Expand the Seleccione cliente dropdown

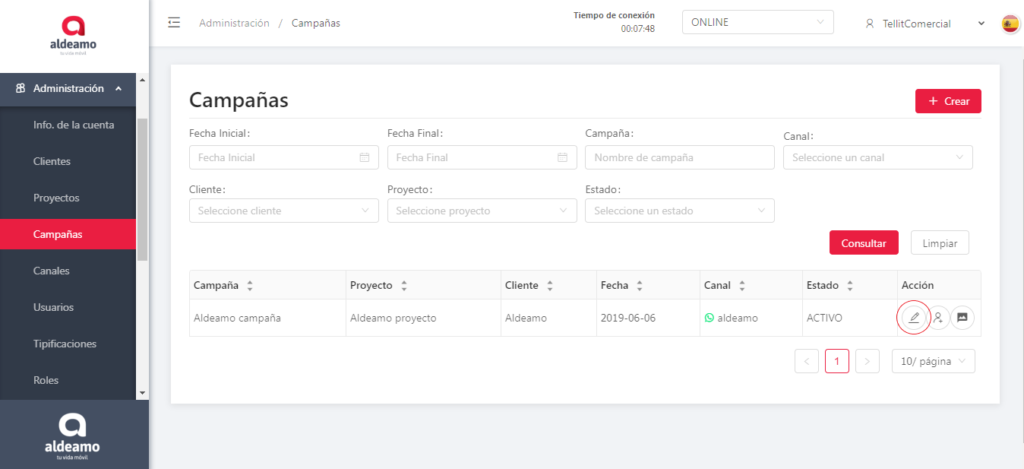tap(283, 211)
